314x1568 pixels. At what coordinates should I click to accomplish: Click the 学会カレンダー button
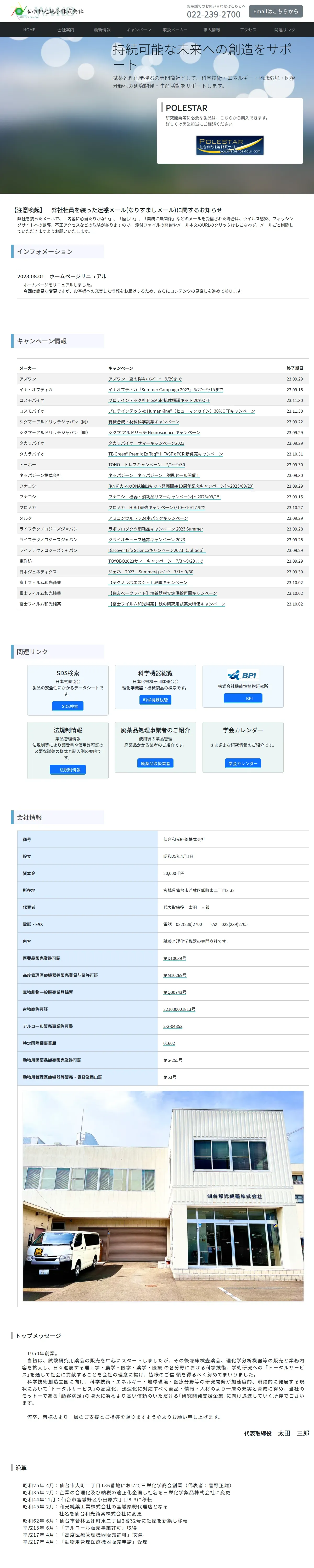[x=243, y=763]
